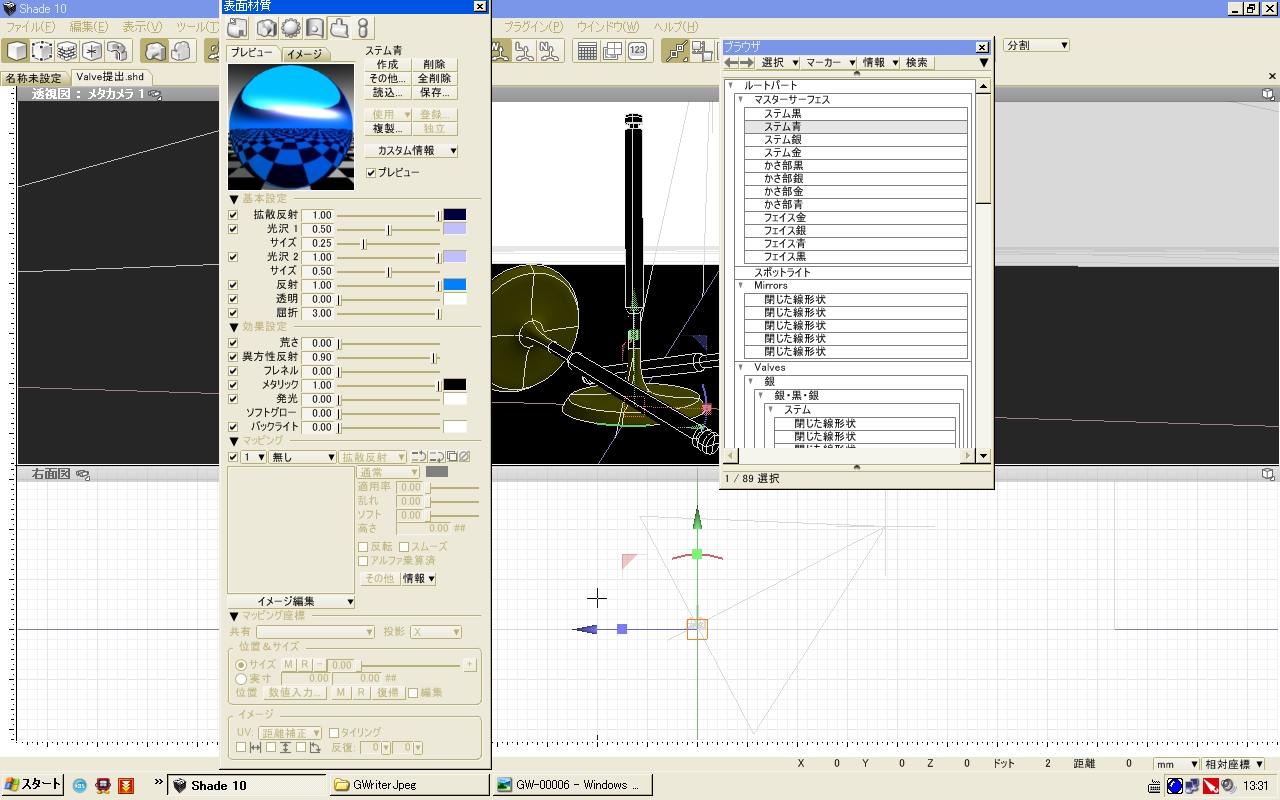This screenshot has width=1280, height=800.
Task: Click the blue 反射 color swatch
Action: 454,285
